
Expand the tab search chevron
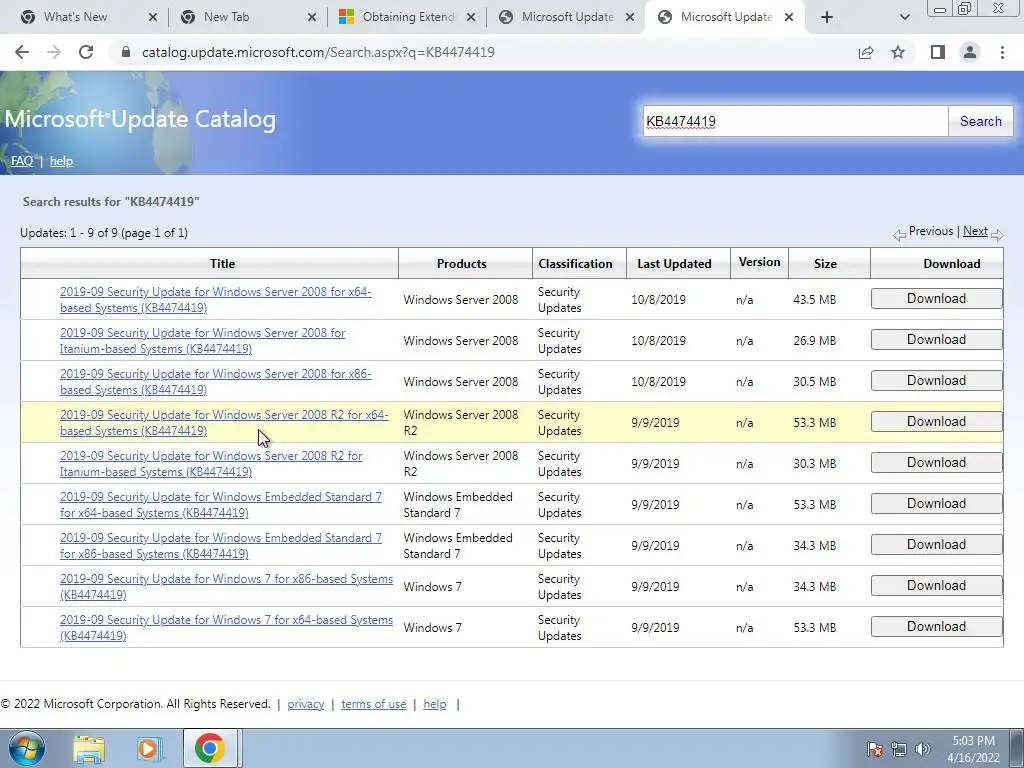tap(904, 17)
